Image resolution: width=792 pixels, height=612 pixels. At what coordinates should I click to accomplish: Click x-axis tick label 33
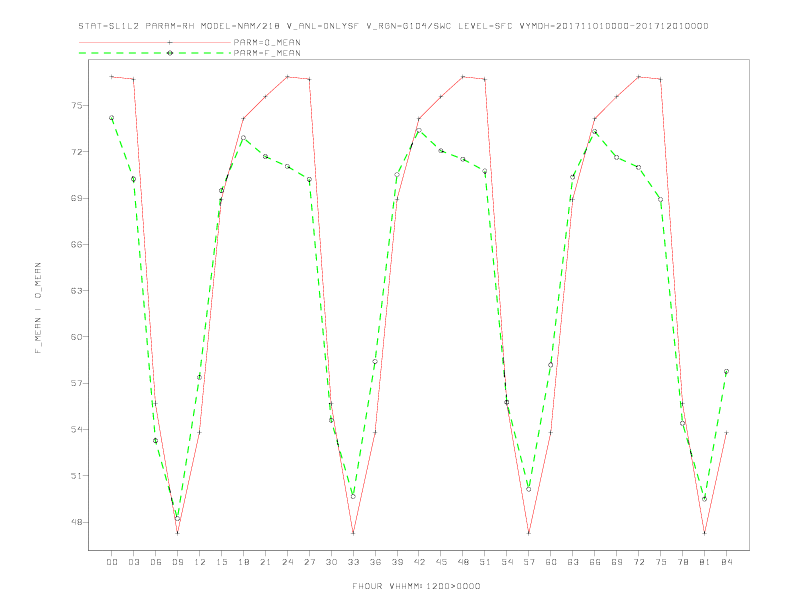(x=353, y=562)
